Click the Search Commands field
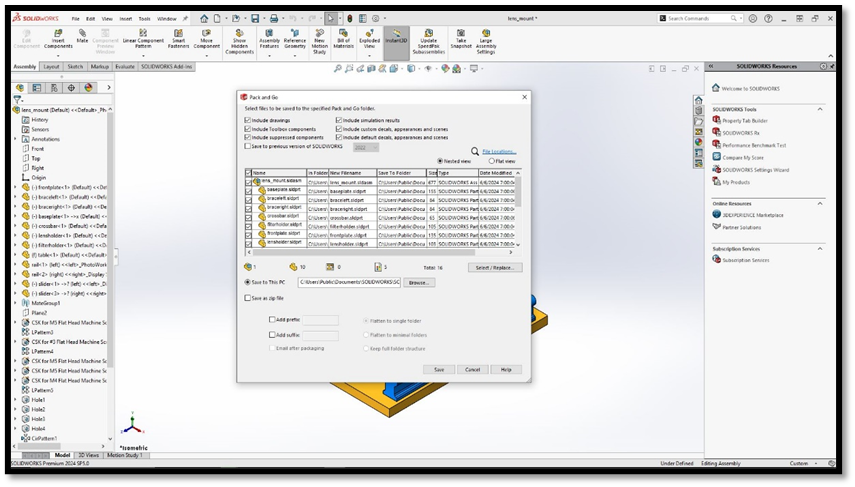 click(700, 19)
